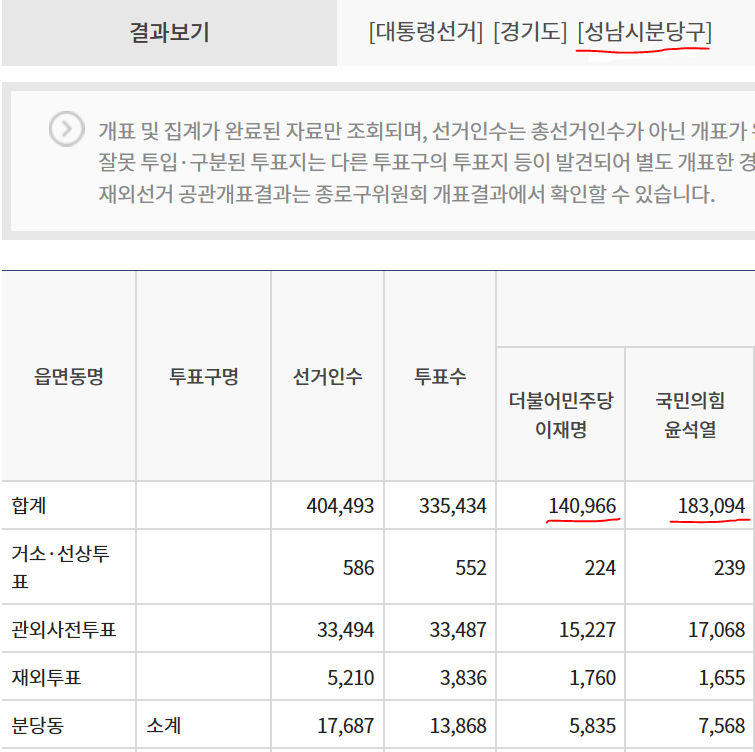Image resolution: width=755 pixels, height=752 pixels.
Task: Select the 읍면동명 column header
Action: (69, 376)
